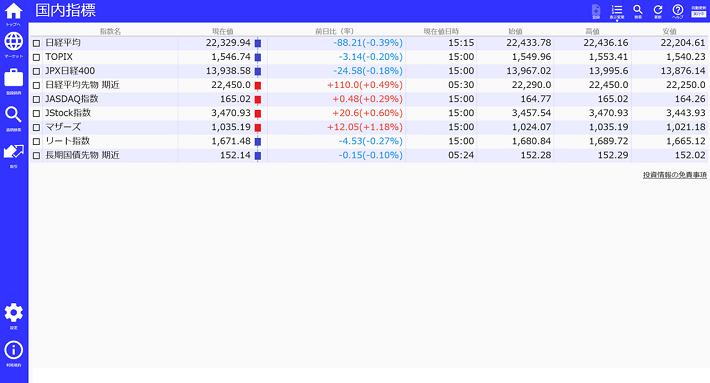Open the stock search magnifier in the sidebar
Image resolution: width=710 pixels, height=383 pixels.
[x=14, y=119]
